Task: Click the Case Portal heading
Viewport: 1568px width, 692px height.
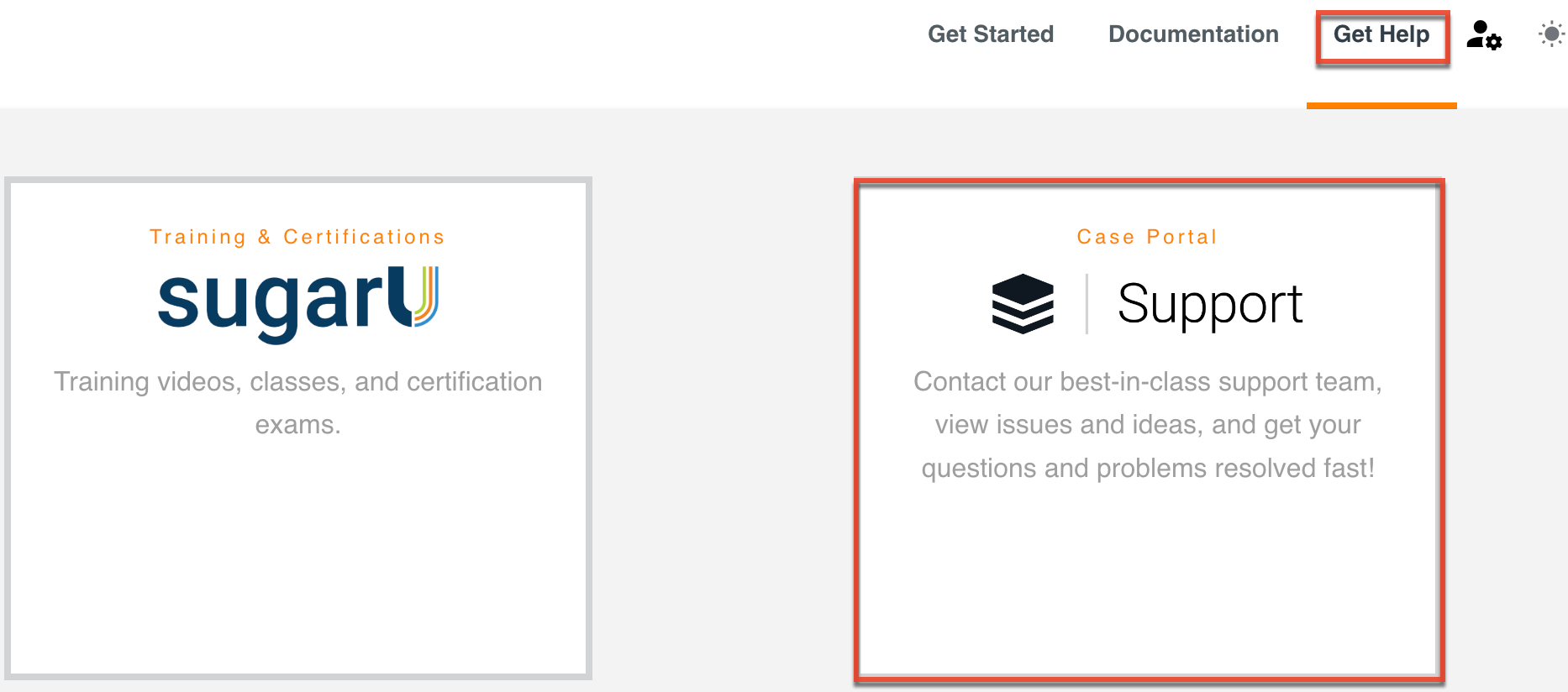Action: coord(1147,237)
